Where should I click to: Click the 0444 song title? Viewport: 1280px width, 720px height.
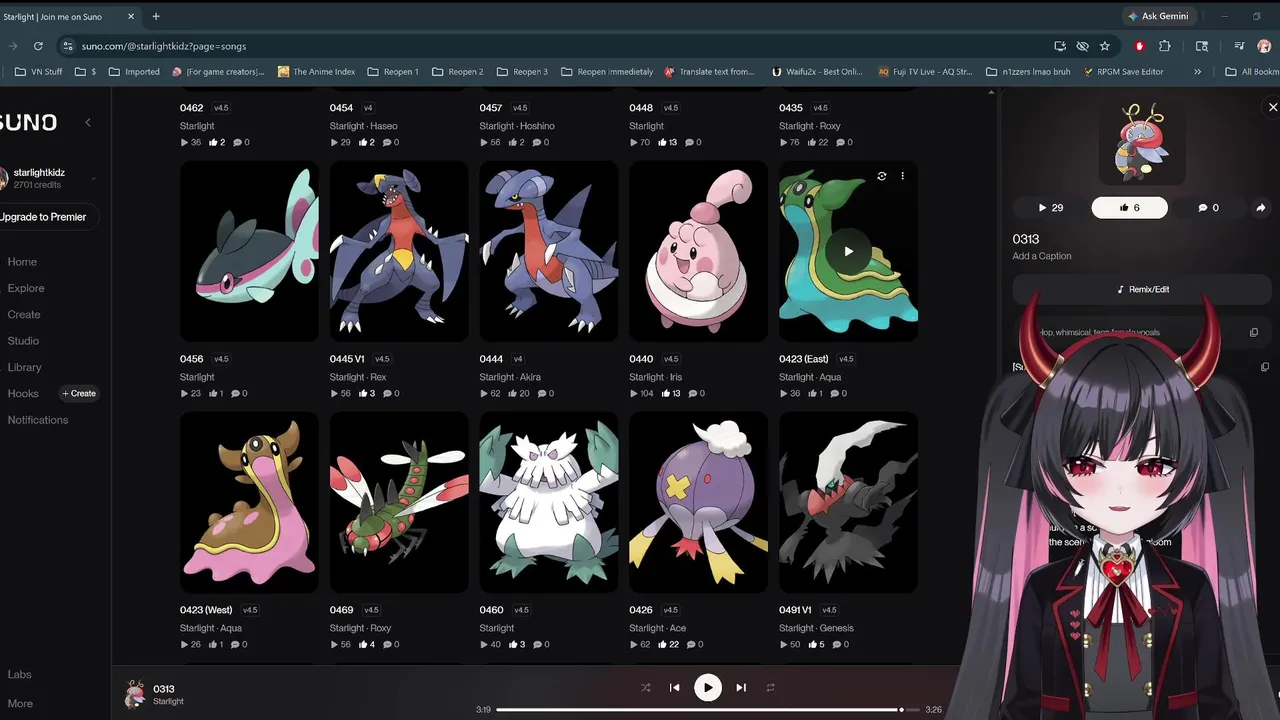click(x=491, y=359)
